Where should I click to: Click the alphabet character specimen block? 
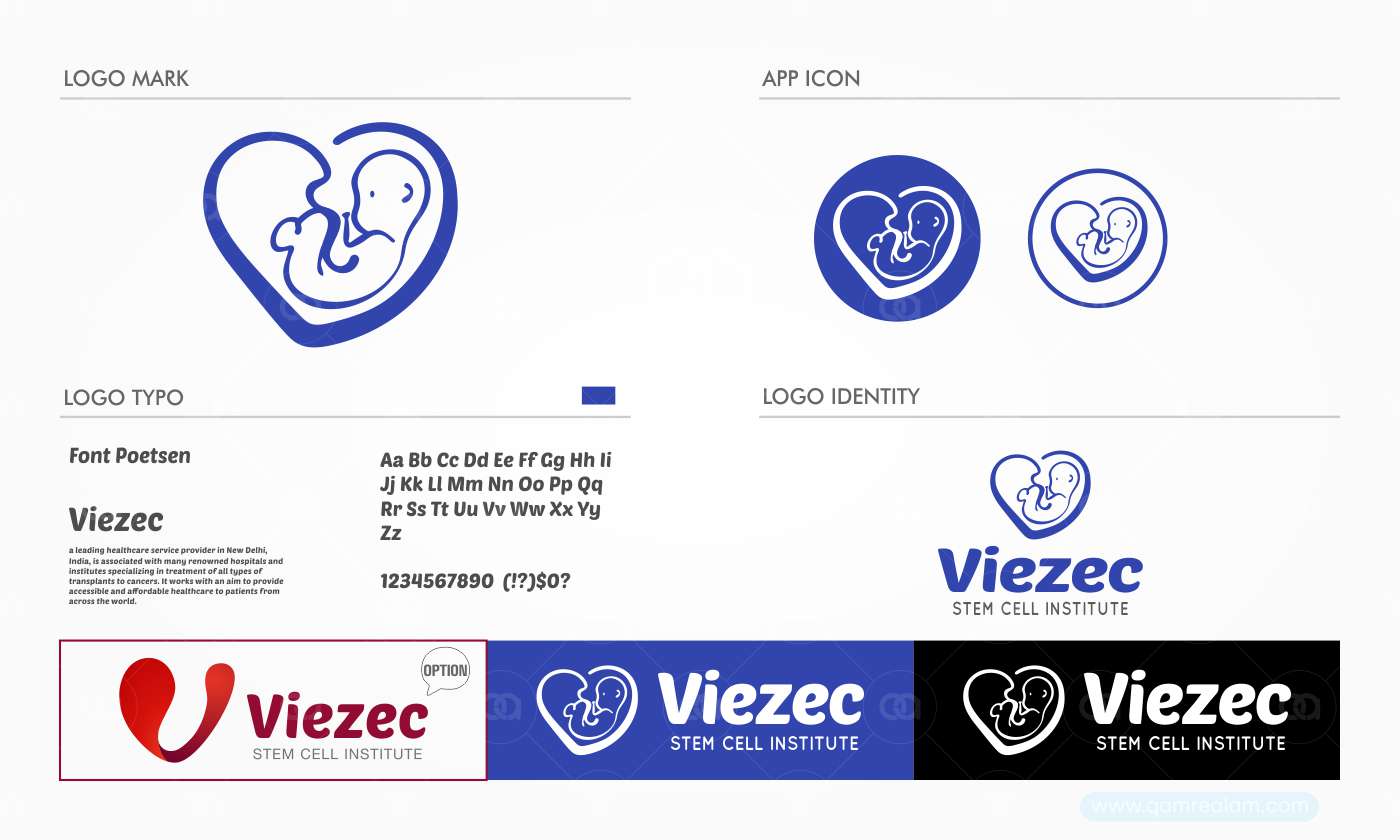pyautogui.click(x=495, y=496)
